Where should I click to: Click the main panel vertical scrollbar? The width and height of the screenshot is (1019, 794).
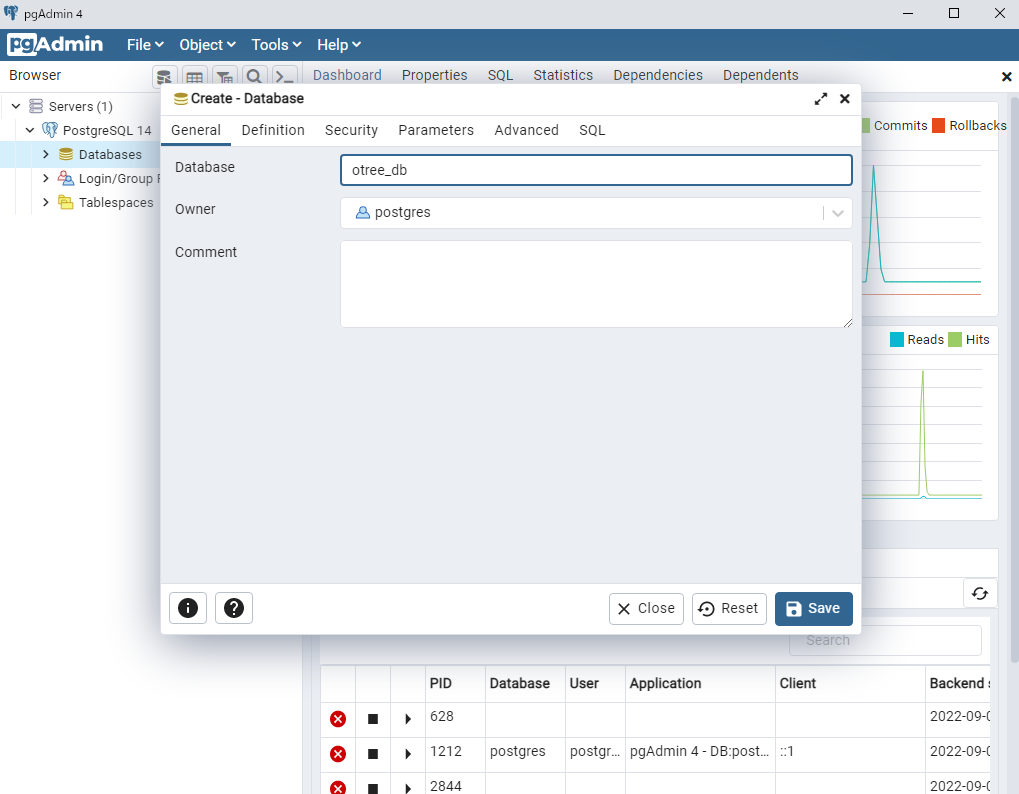[x=1014, y=379]
